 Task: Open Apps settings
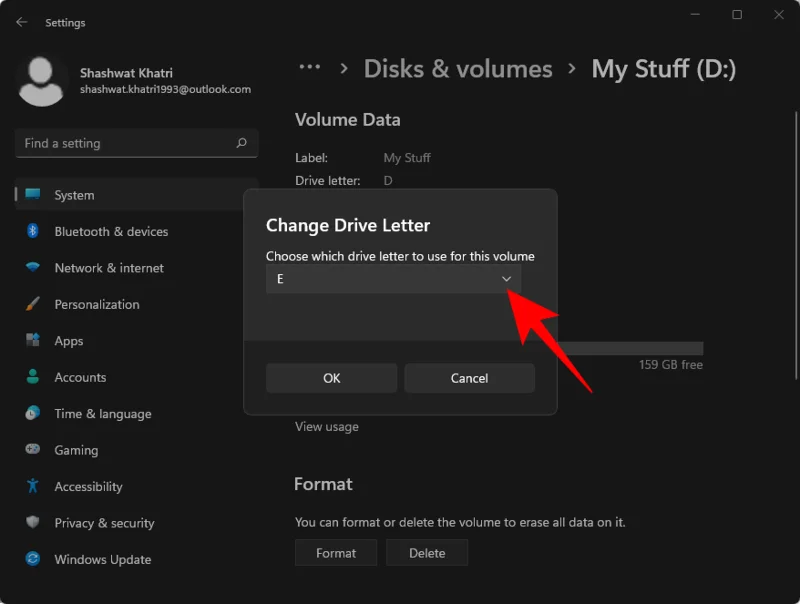[67, 340]
